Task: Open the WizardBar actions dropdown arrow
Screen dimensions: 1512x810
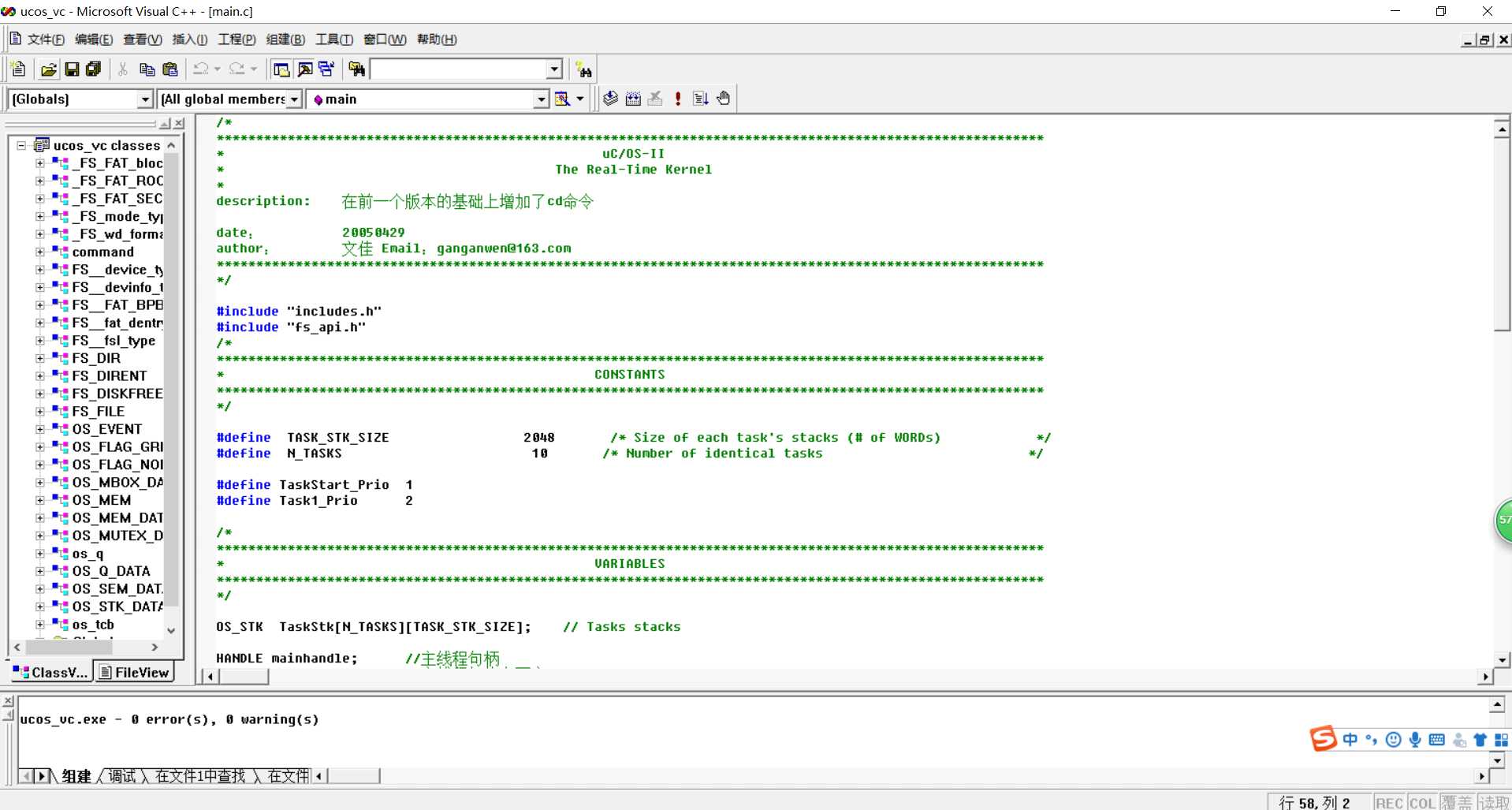Action: click(x=580, y=99)
